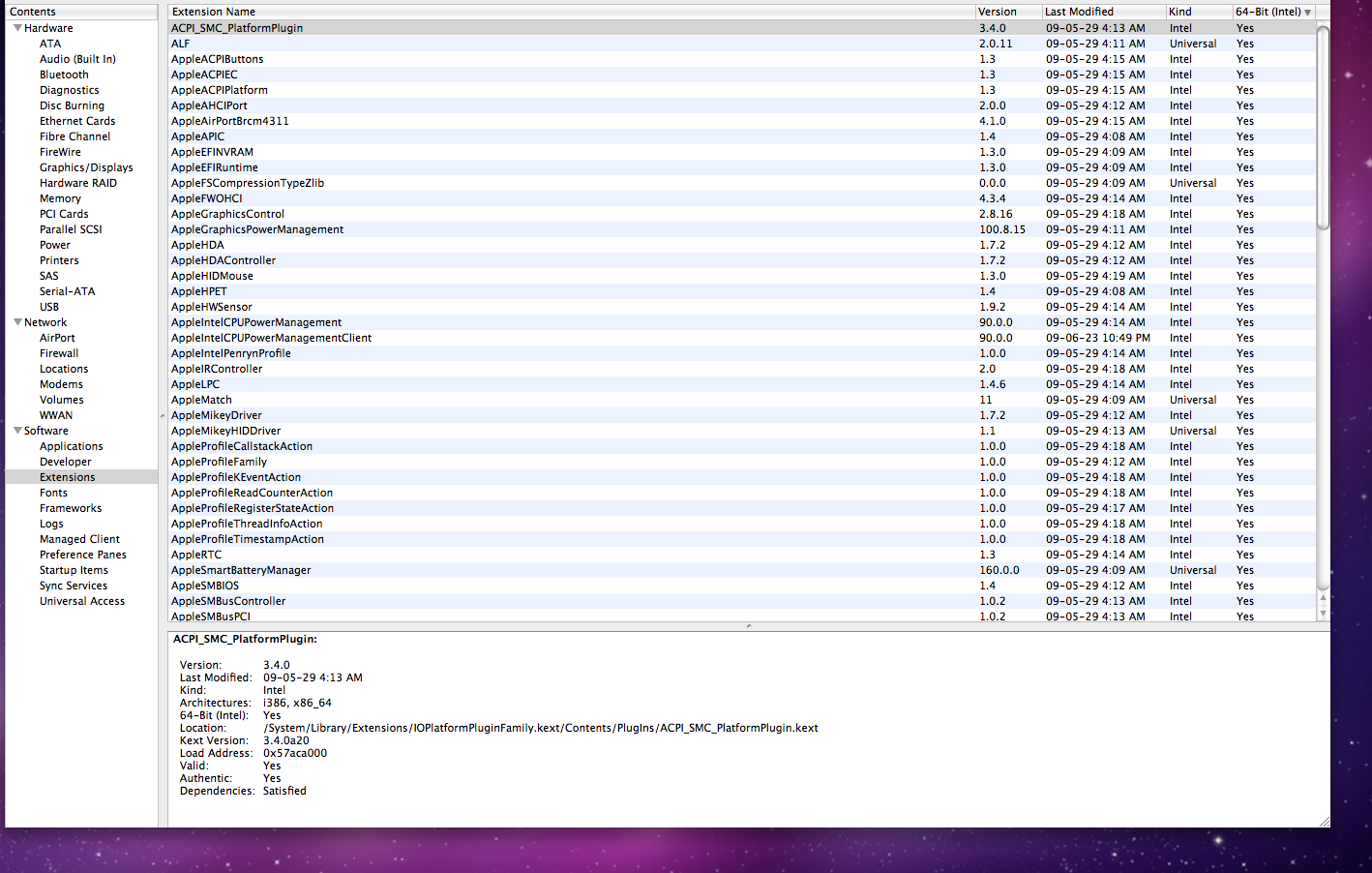
Task: Sort by Version column header
Action: (1008, 12)
